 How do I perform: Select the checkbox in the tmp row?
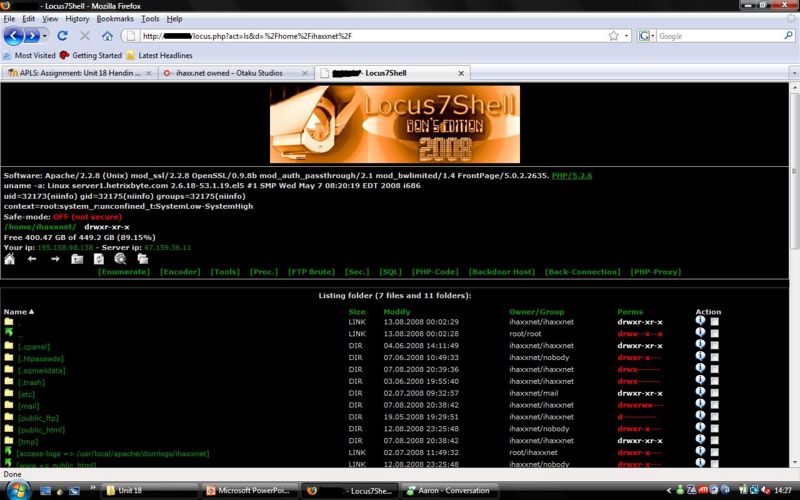point(714,441)
